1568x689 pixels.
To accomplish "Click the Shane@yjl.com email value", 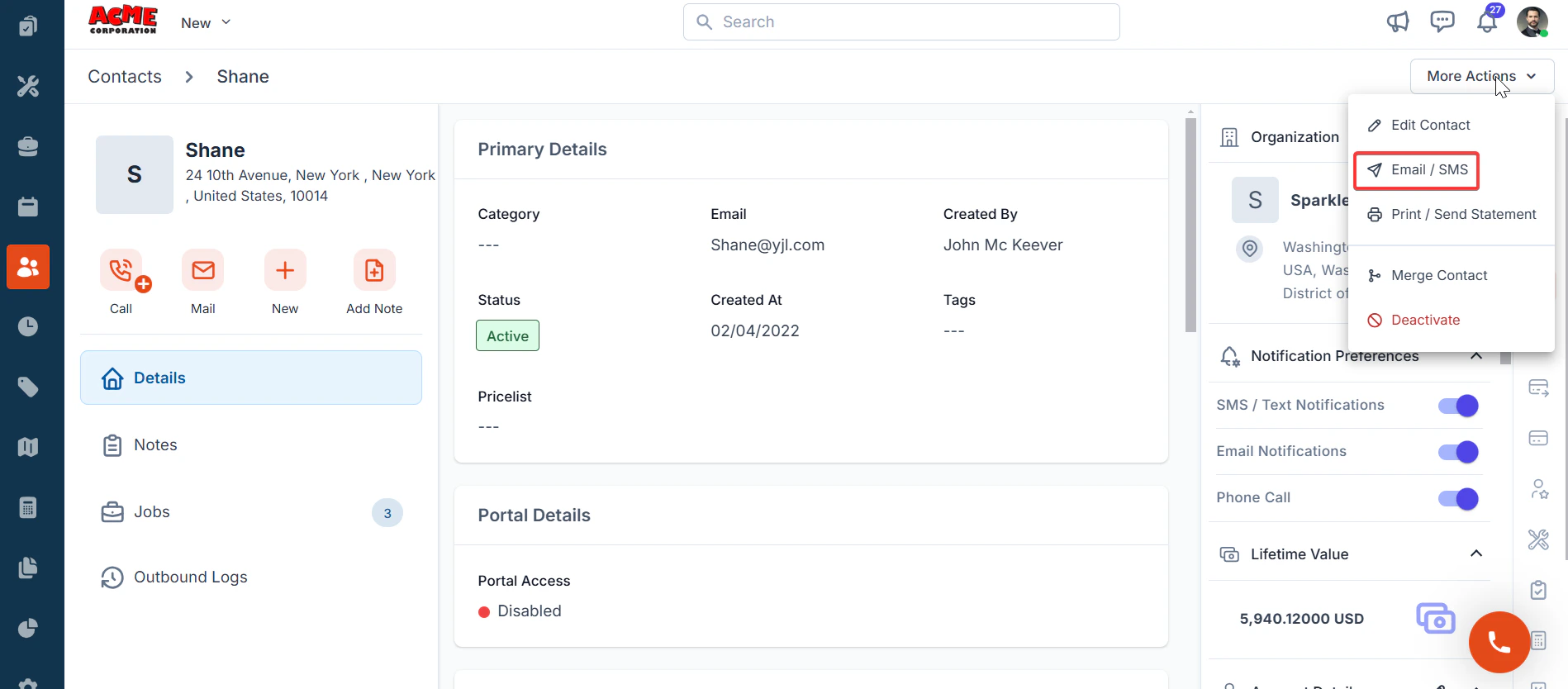I will click(767, 245).
